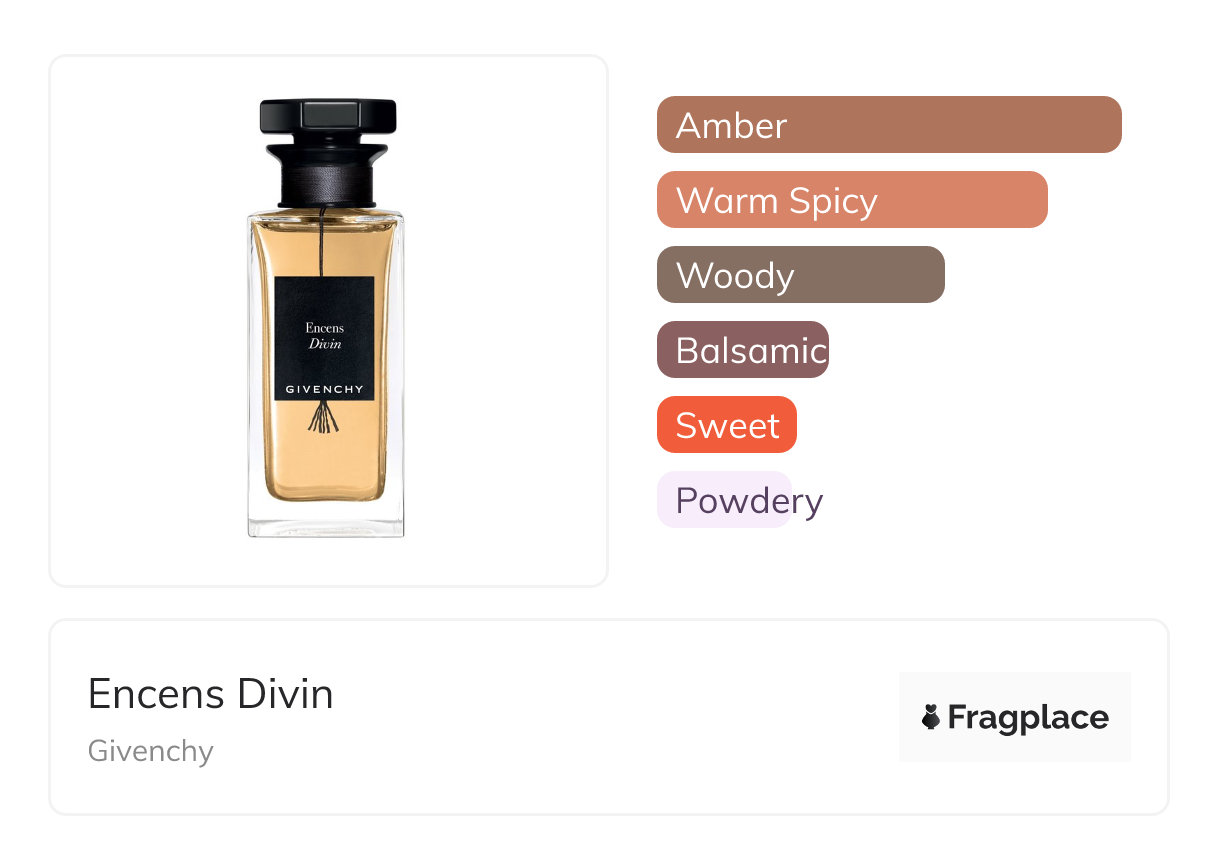
Task: Click the square top of the bottle stopper
Action: point(328,113)
